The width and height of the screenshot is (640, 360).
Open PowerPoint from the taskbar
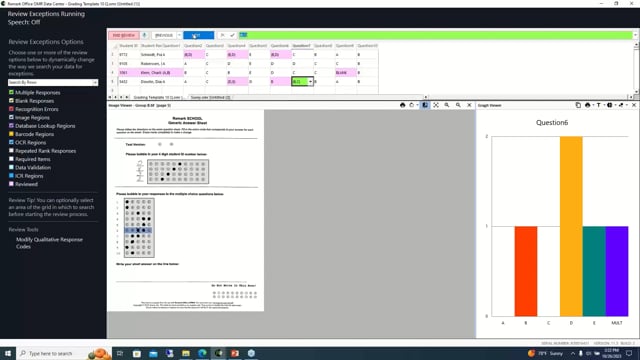[x=235, y=353]
